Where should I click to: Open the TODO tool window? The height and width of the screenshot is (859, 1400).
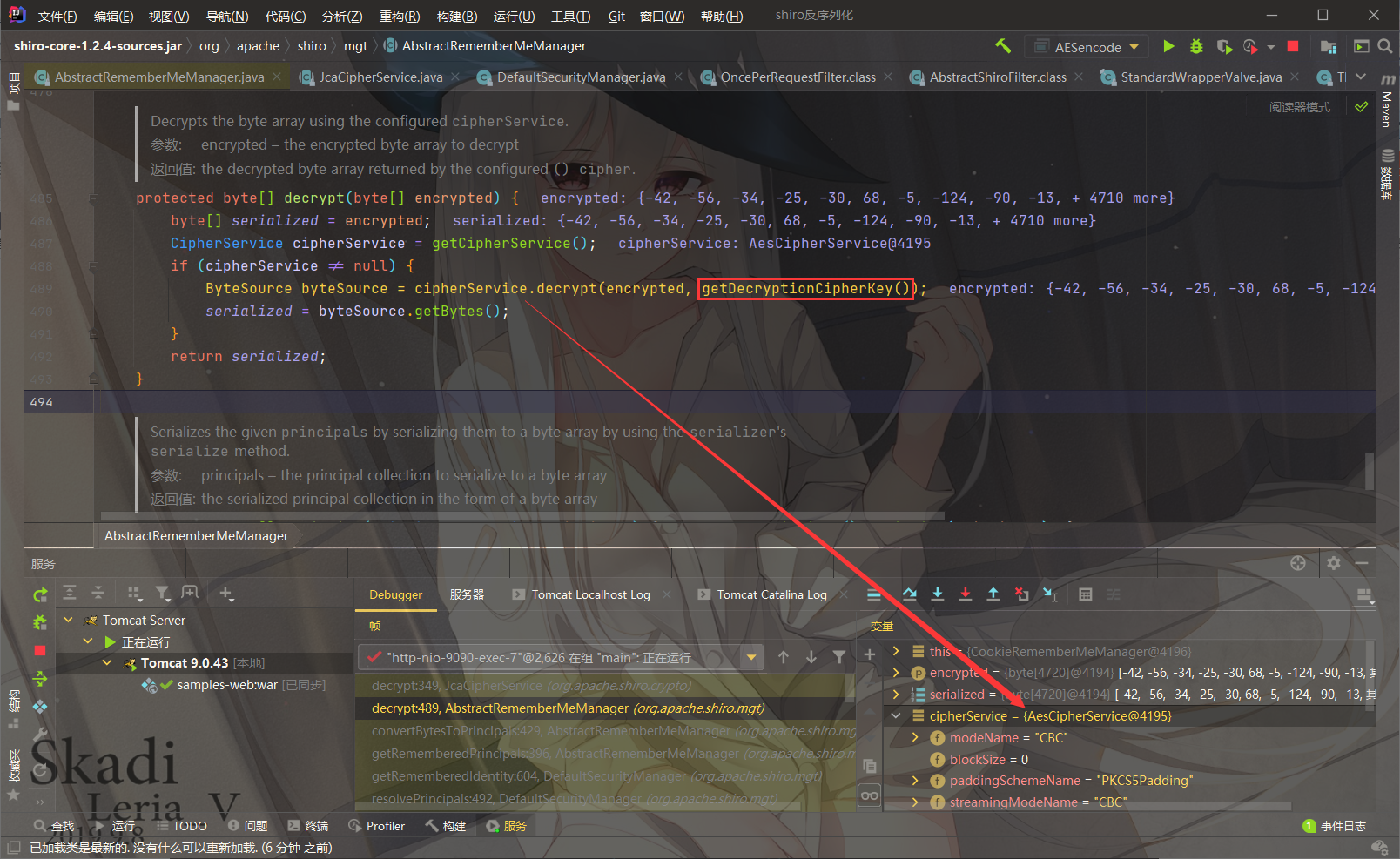(181, 826)
